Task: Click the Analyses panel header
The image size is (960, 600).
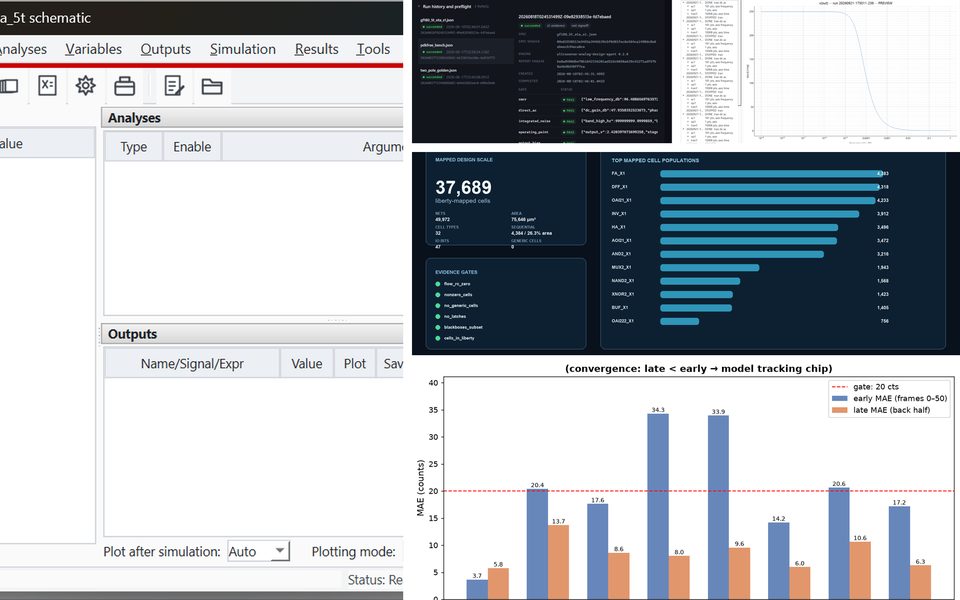Action: point(252,118)
